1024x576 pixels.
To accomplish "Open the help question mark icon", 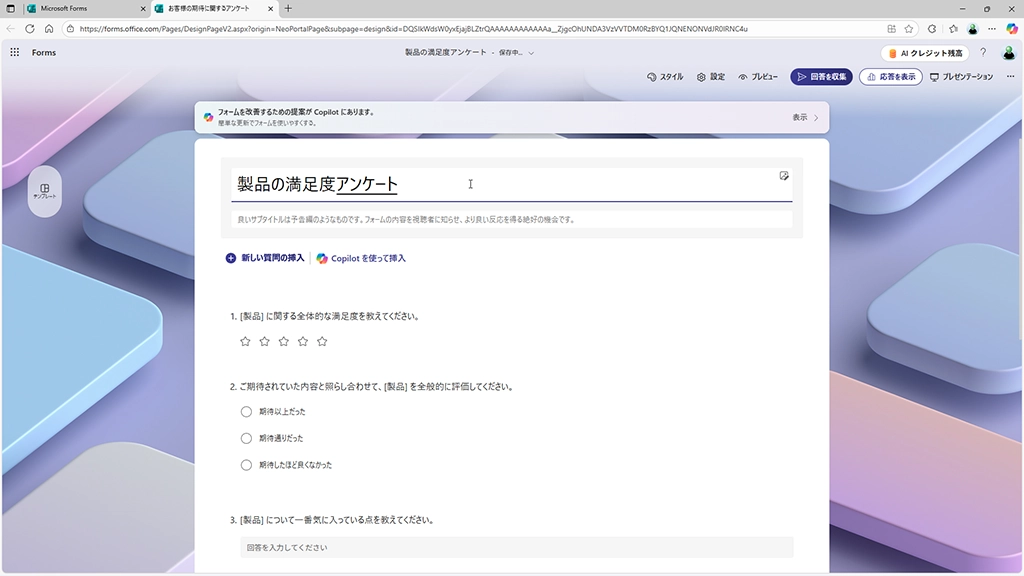I will point(983,53).
